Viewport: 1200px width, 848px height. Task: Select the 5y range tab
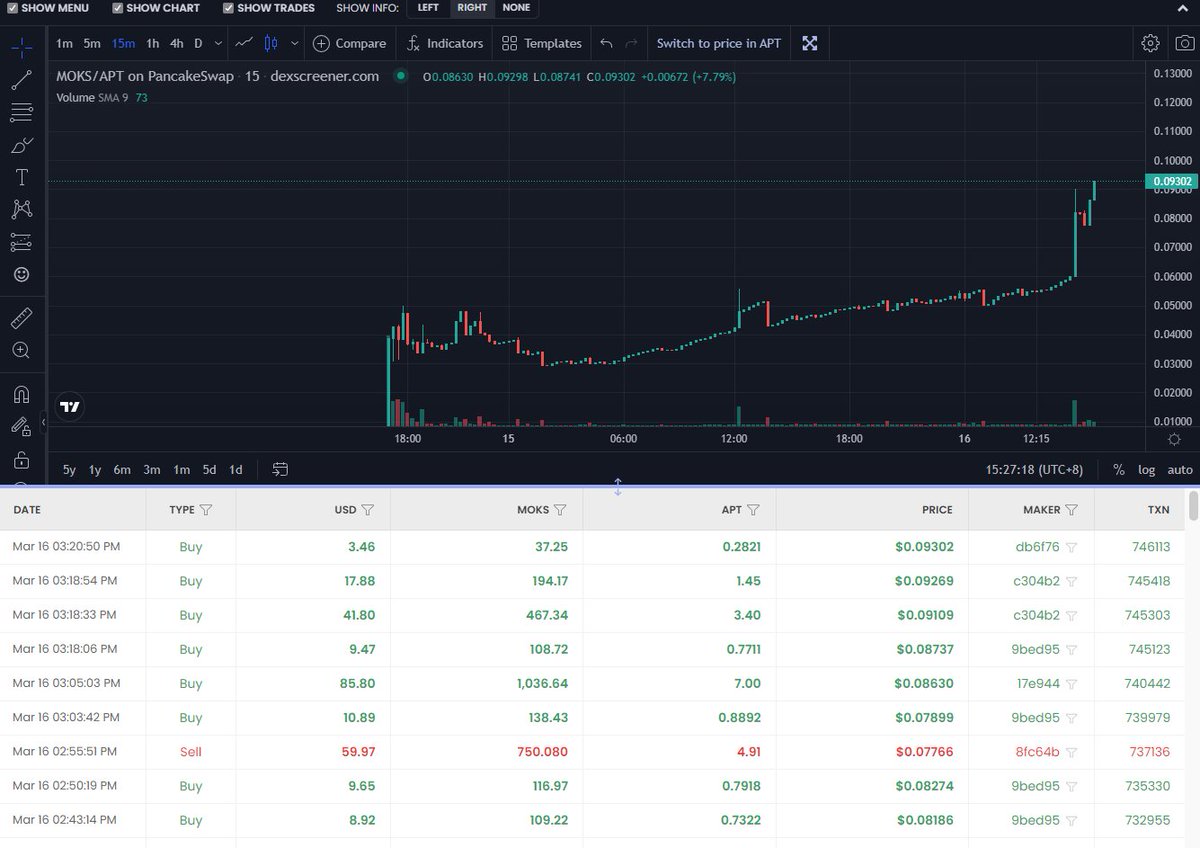click(x=68, y=469)
